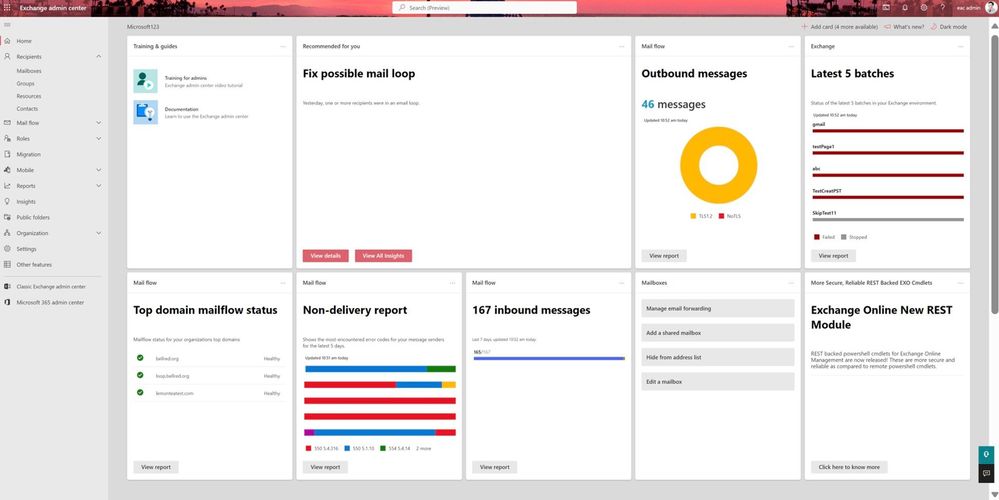Open more options on REST Module card
Viewport: 999px width, 500px height.
(x=961, y=283)
